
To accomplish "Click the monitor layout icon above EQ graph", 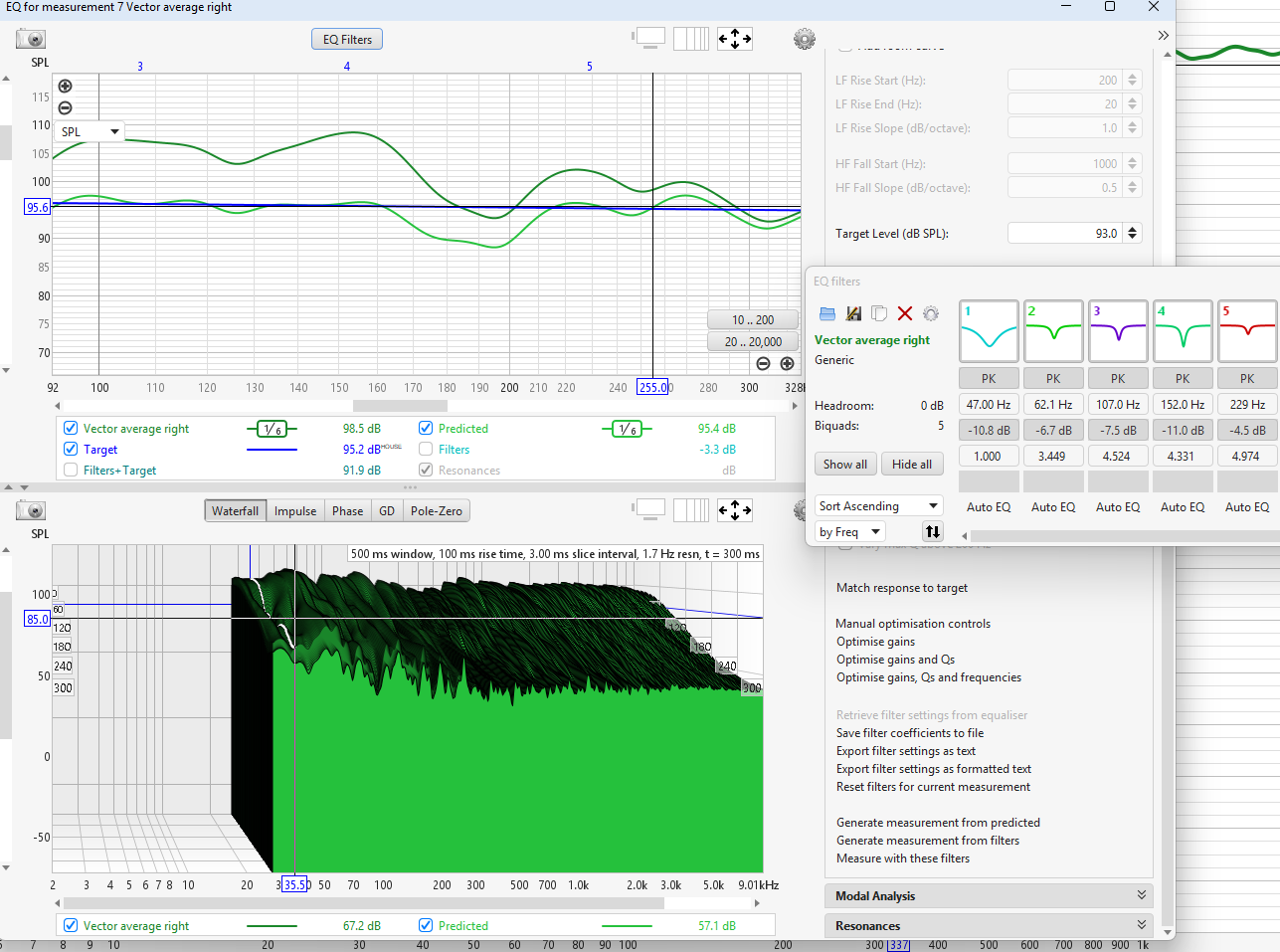I will pos(648,39).
